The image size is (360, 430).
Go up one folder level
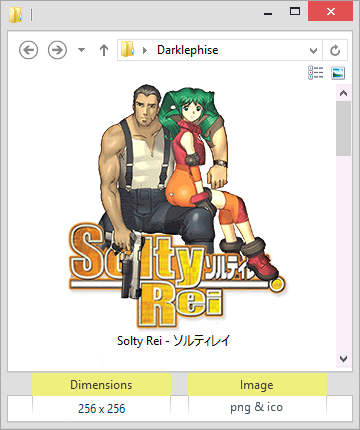pos(104,50)
